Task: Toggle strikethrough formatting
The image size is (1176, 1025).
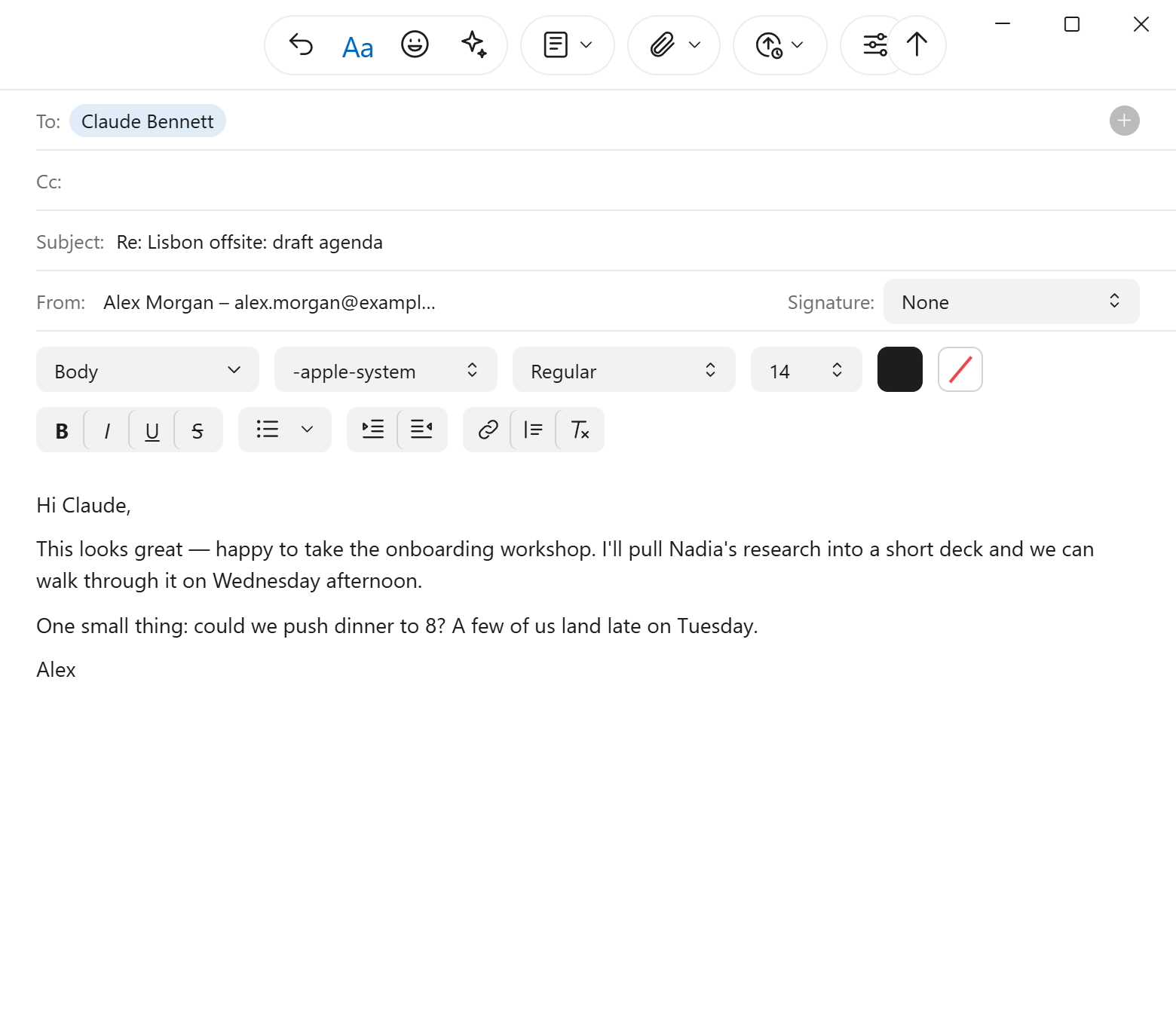Action: click(198, 430)
